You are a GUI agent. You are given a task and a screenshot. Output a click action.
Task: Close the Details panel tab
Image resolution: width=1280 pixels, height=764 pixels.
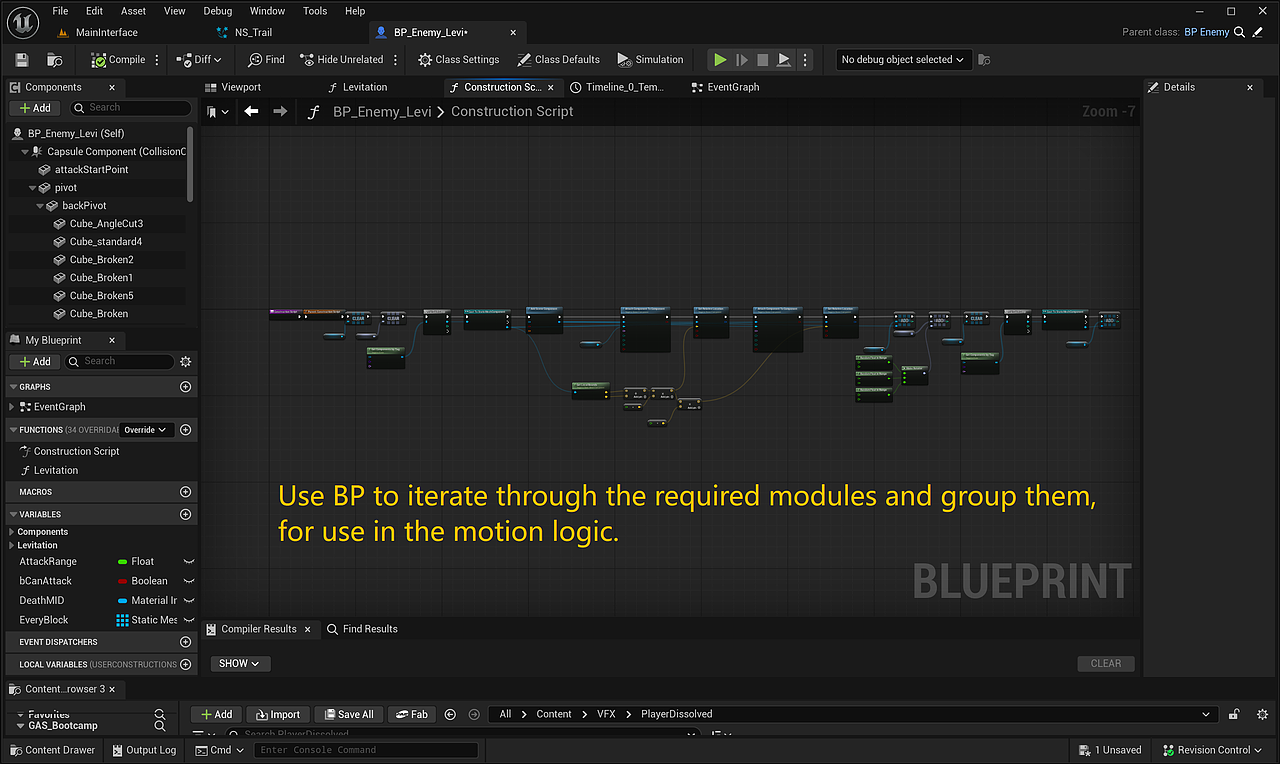1250,87
